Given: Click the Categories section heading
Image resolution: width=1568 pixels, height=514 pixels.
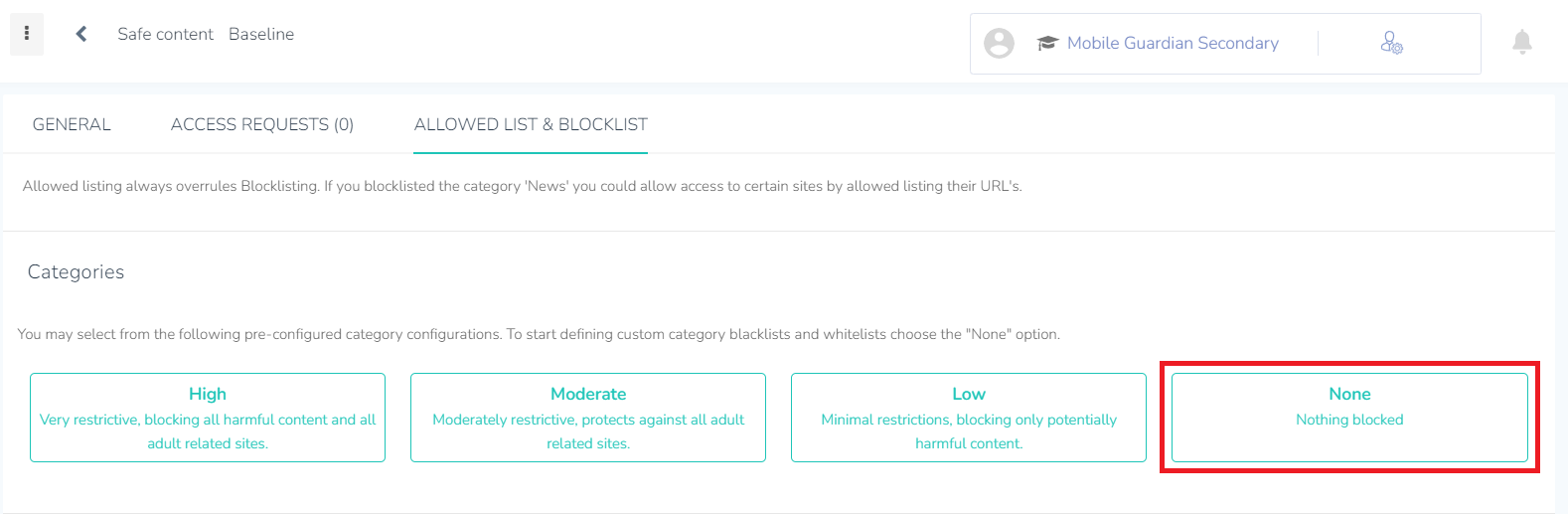Looking at the screenshot, I should pyautogui.click(x=76, y=271).
